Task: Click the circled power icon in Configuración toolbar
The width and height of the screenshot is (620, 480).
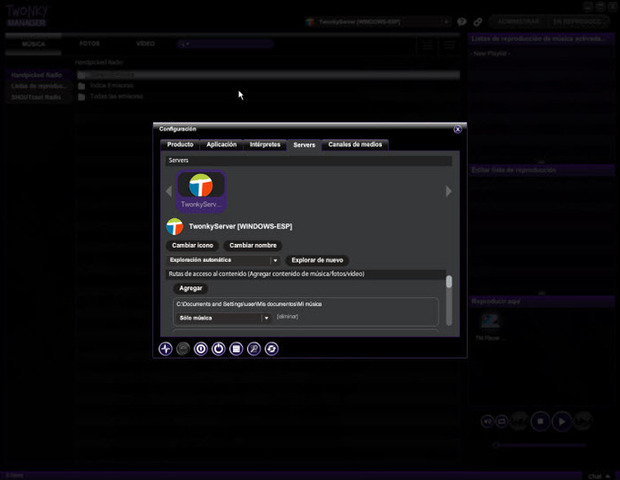Action: point(218,349)
